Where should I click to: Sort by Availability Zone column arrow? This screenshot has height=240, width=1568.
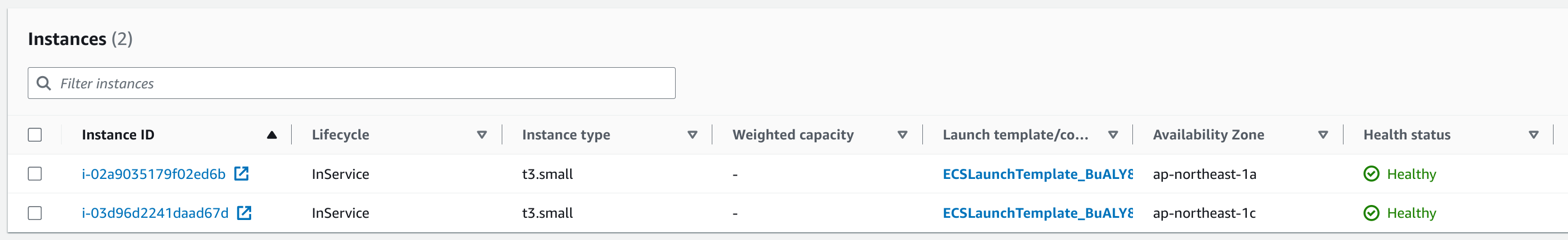(1323, 134)
